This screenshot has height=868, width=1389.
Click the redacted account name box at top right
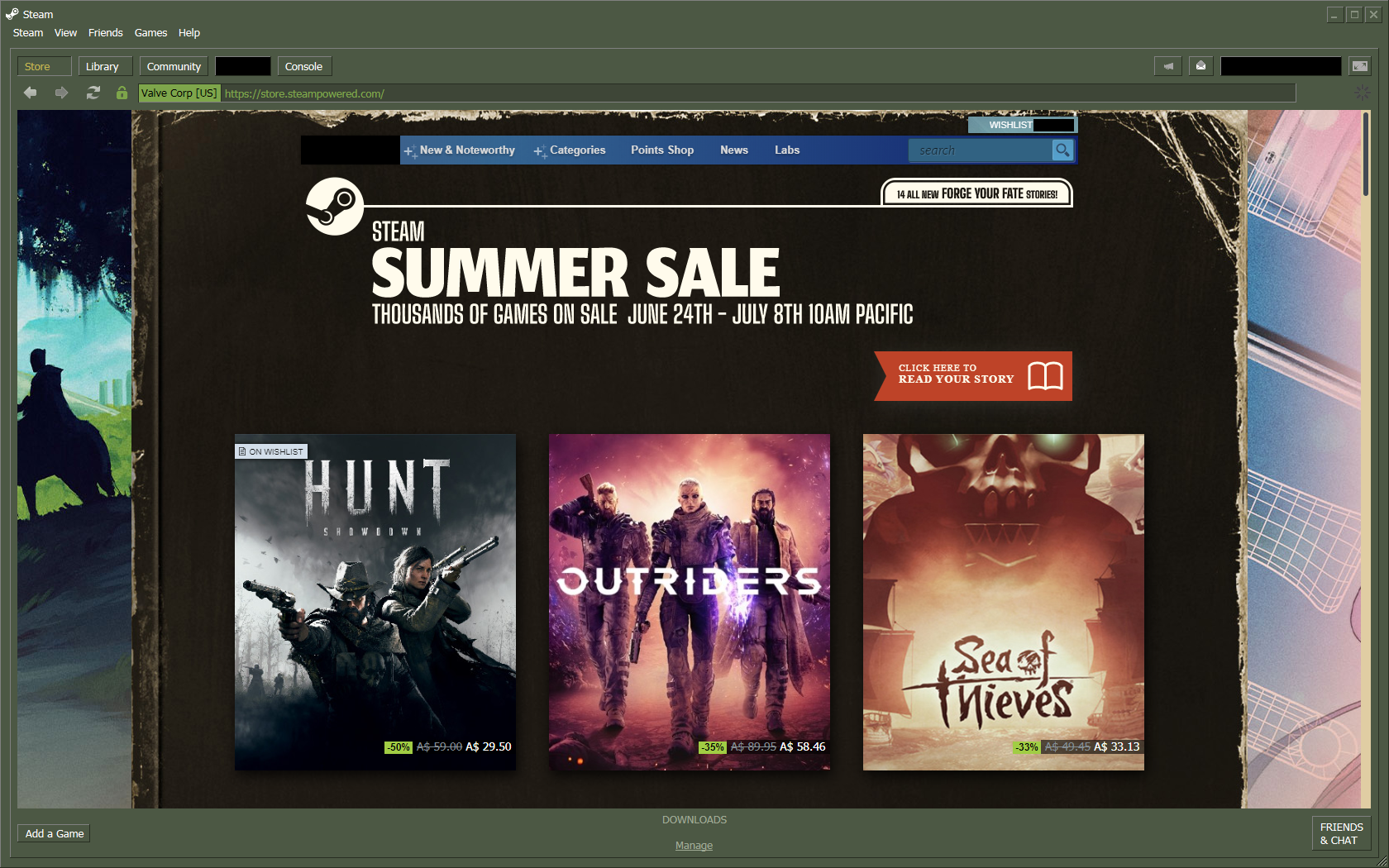point(1281,66)
